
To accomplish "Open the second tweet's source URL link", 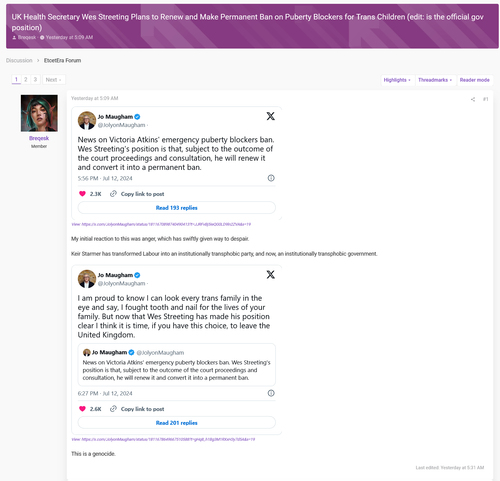I will click(x=163, y=439).
